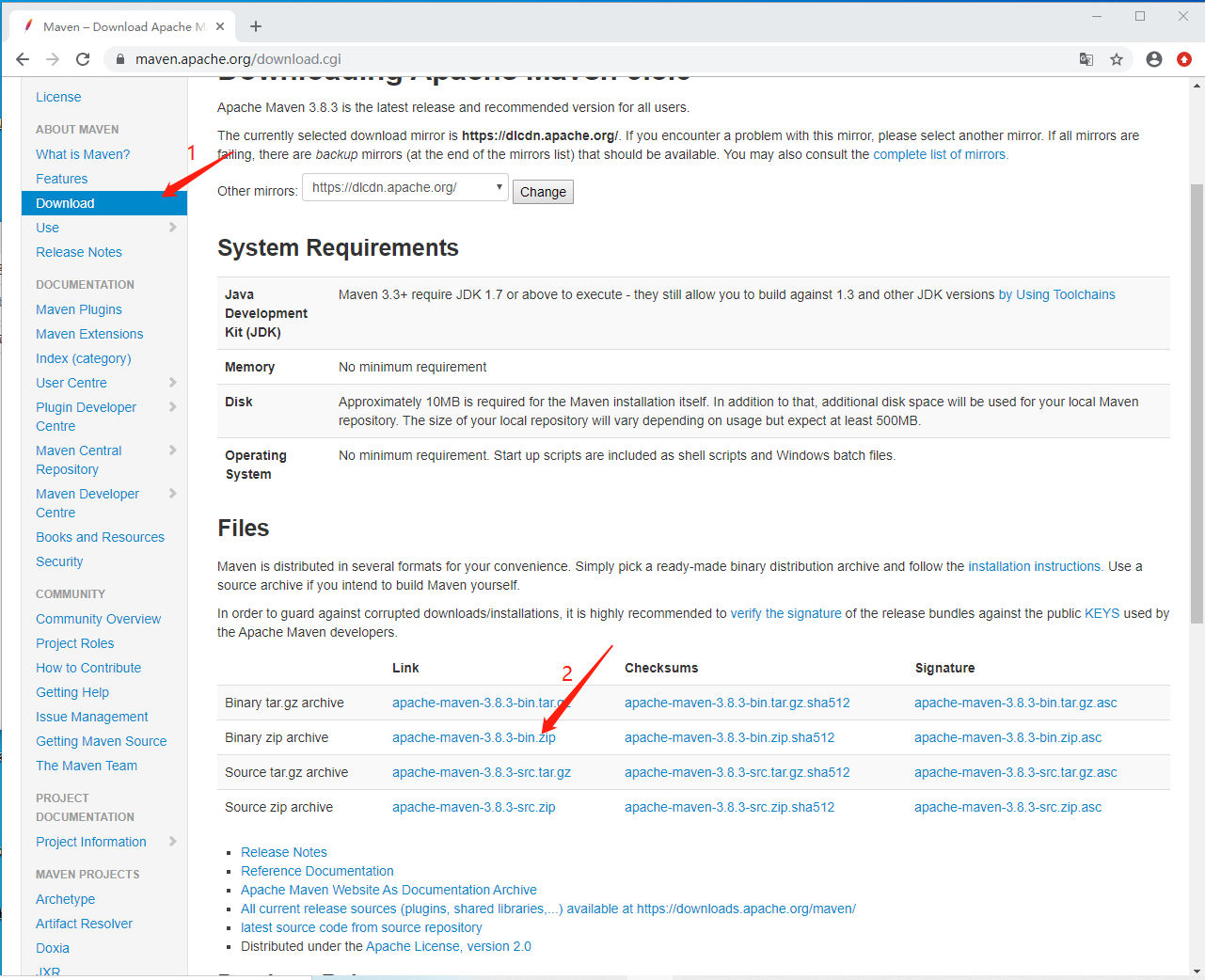
Task: Click the Change mirror button
Action: coord(543,192)
